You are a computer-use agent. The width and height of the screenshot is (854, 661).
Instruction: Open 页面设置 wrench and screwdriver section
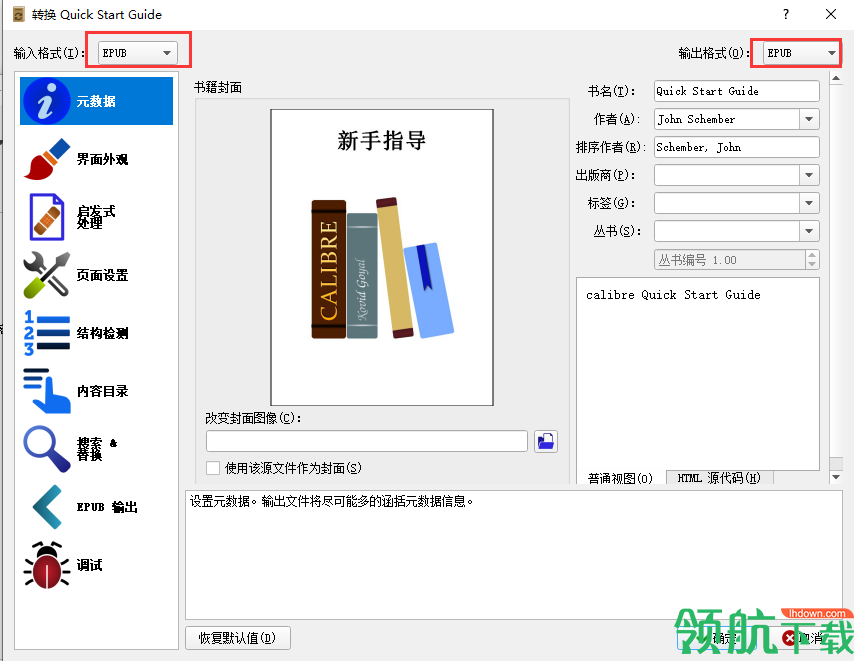(47, 274)
